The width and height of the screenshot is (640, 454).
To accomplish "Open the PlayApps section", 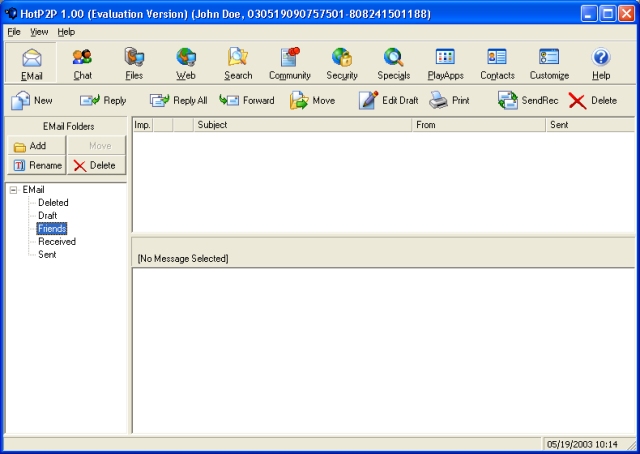I will point(445,63).
